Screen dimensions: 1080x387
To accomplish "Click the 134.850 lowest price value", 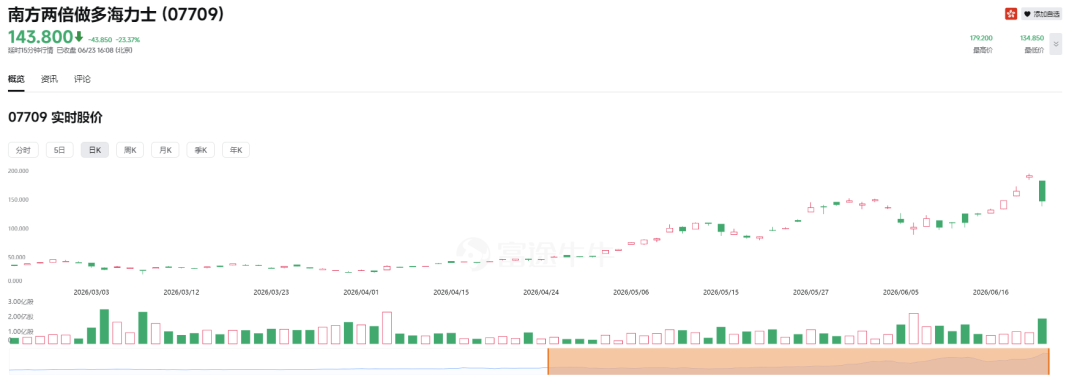I will [x=1032, y=39].
